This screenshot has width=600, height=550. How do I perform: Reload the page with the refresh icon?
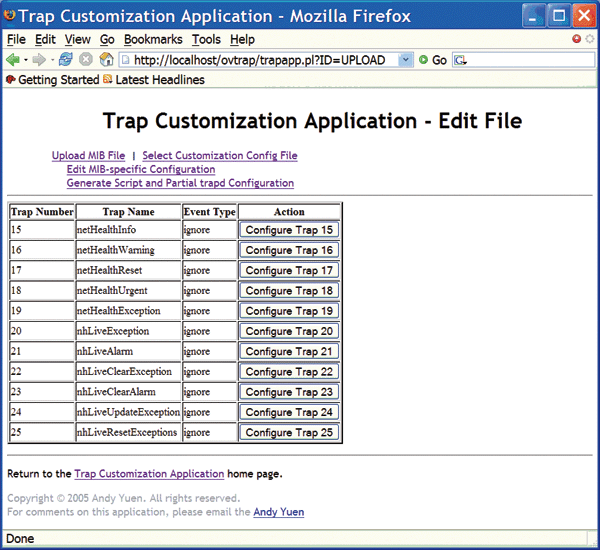(x=66, y=60)
